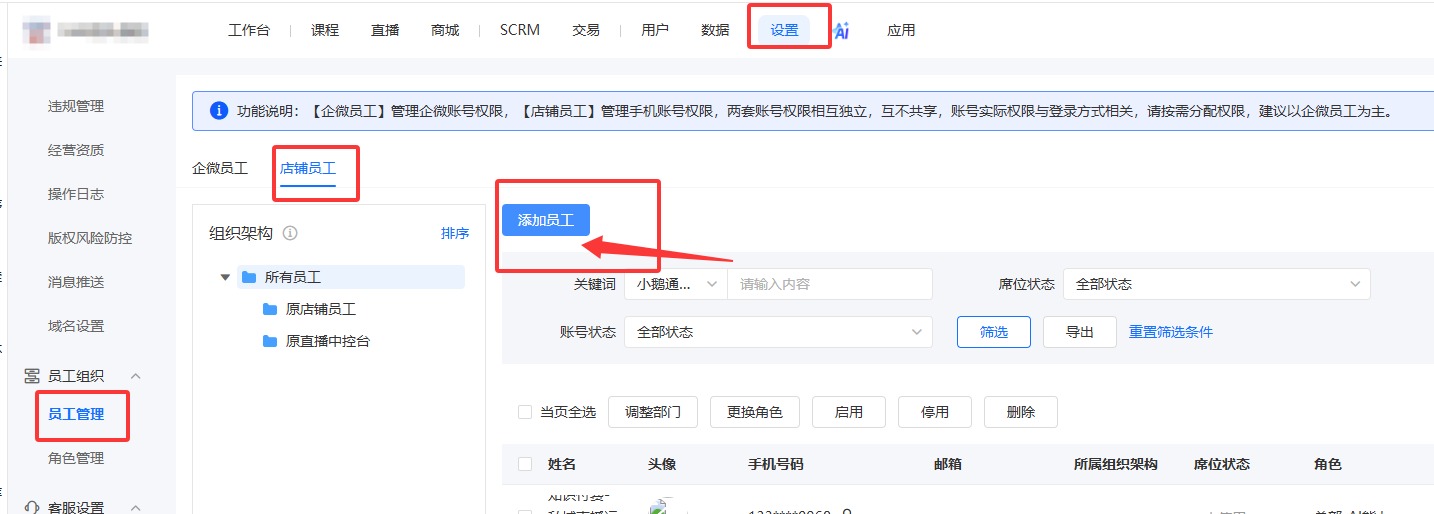Open 课程 in top navigation
Image resolution: width=1434 pixels, height=514 pixels.
(325, 30)
